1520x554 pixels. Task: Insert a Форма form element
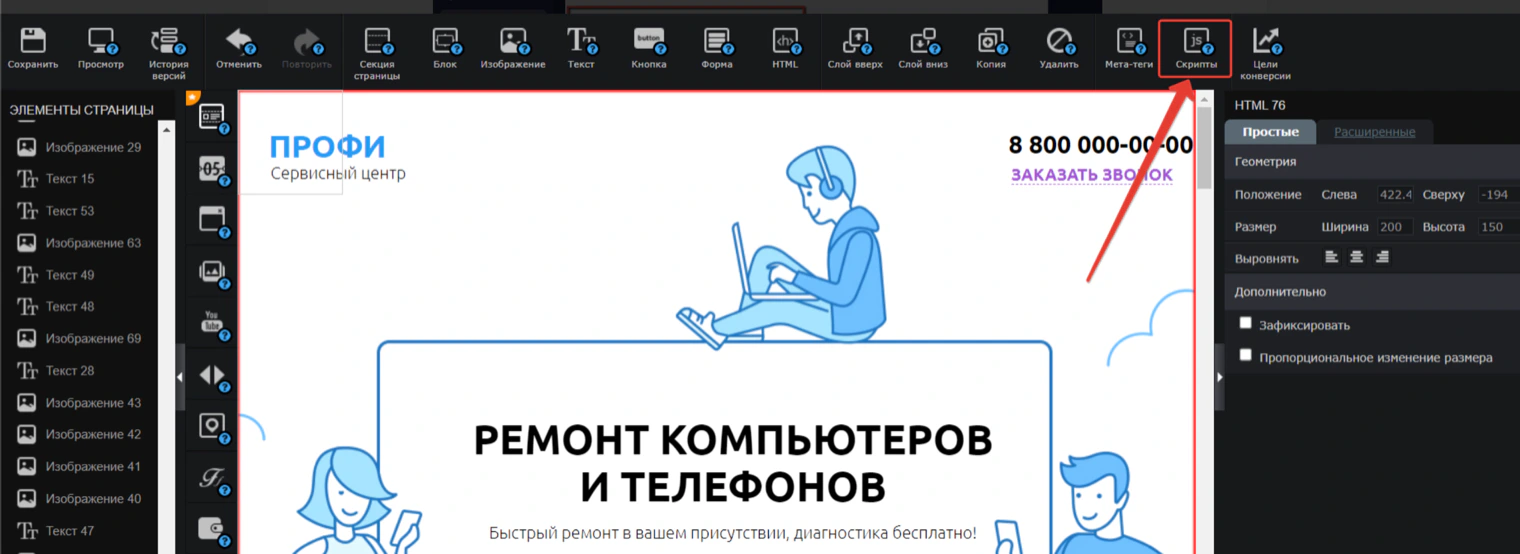717,41
